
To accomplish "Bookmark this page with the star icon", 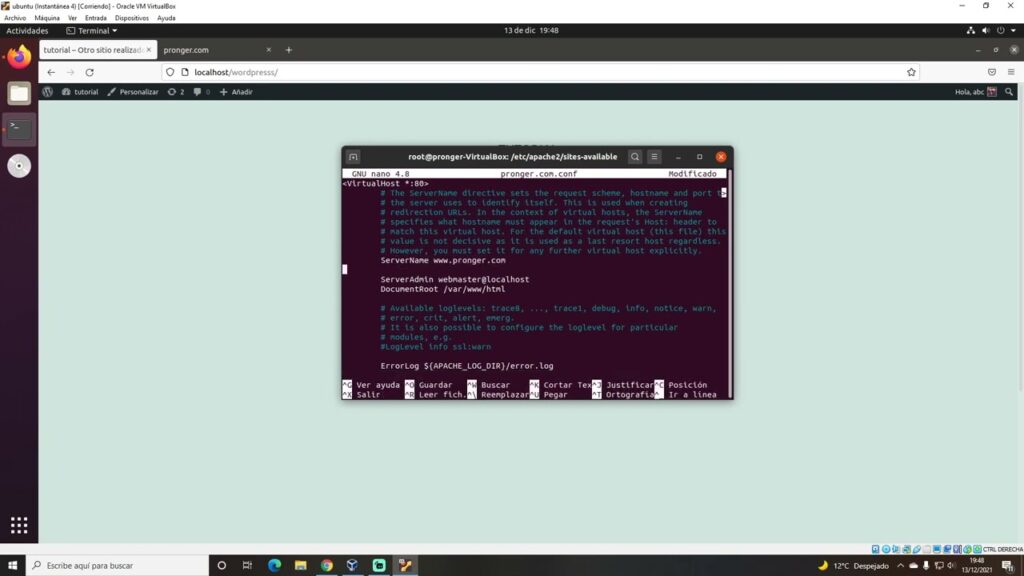I will point(911,72).
